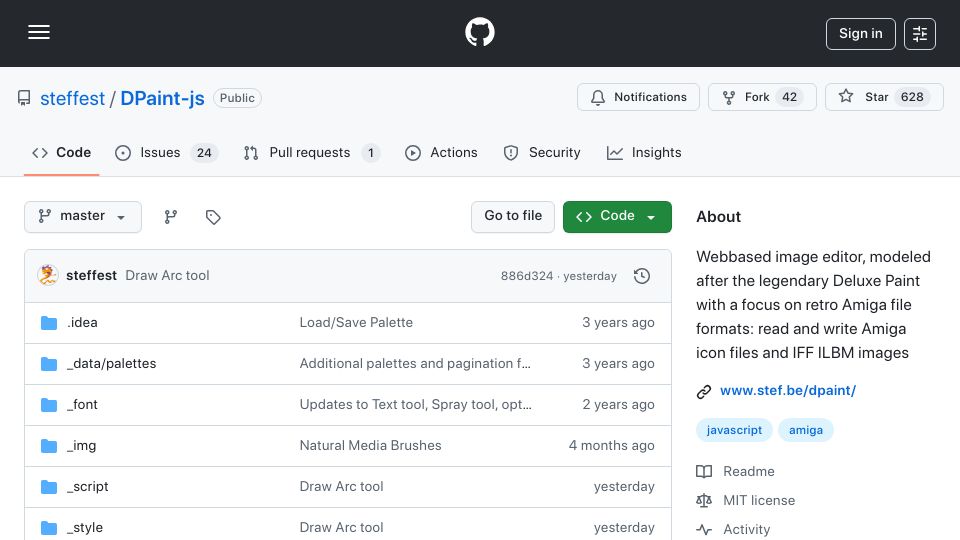Open the MIT license link

coord(759,500)
